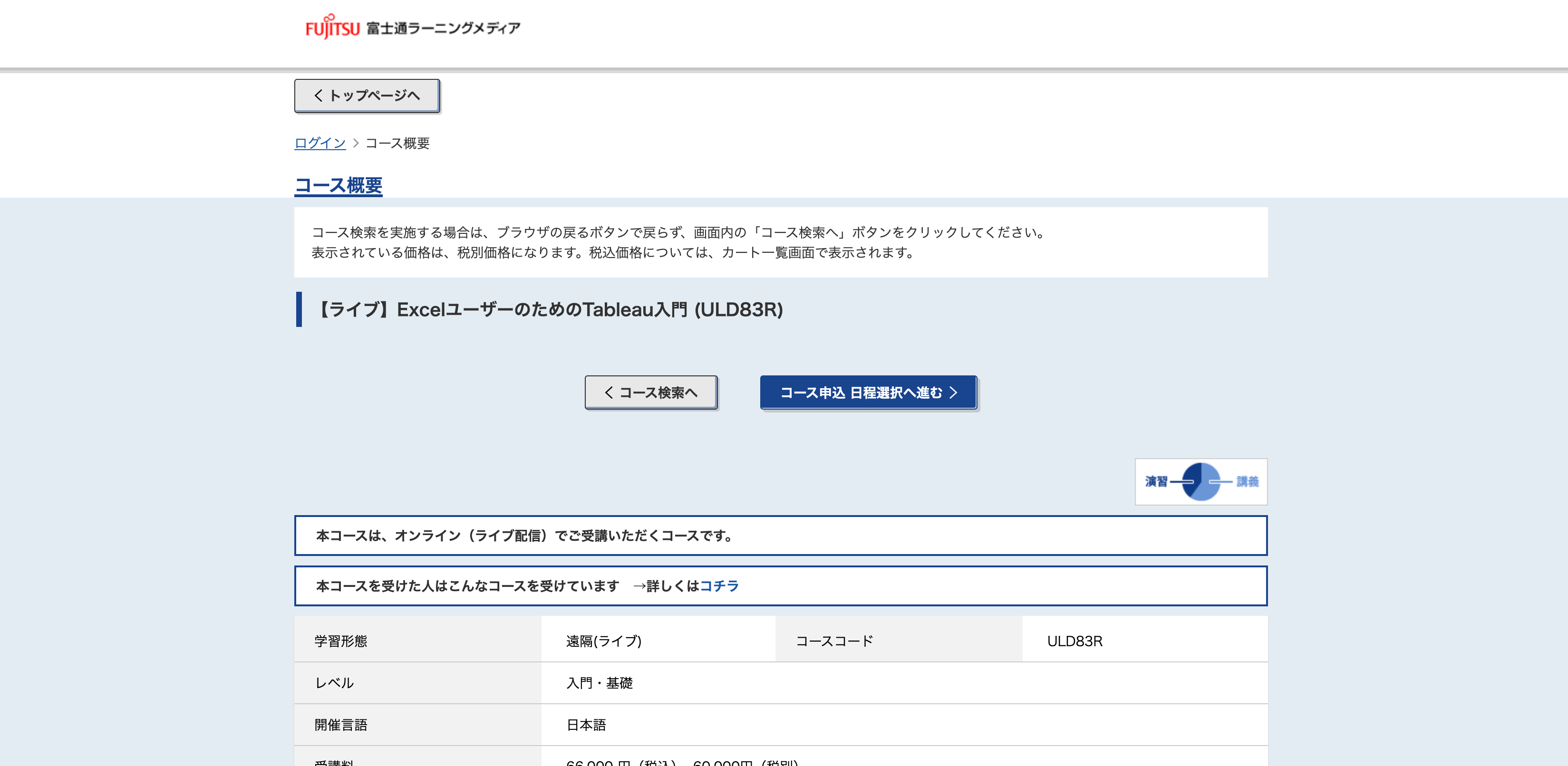Click the online live-delivery notice box
This screenshot has width=1568, height=766.
pos(780,536)
